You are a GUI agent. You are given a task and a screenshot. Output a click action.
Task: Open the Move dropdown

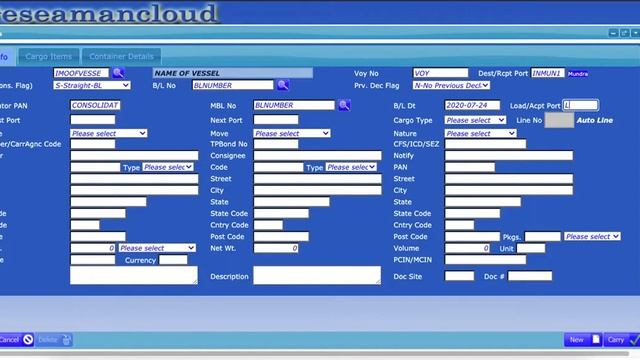pyautogui.click(x=292, y=133)
